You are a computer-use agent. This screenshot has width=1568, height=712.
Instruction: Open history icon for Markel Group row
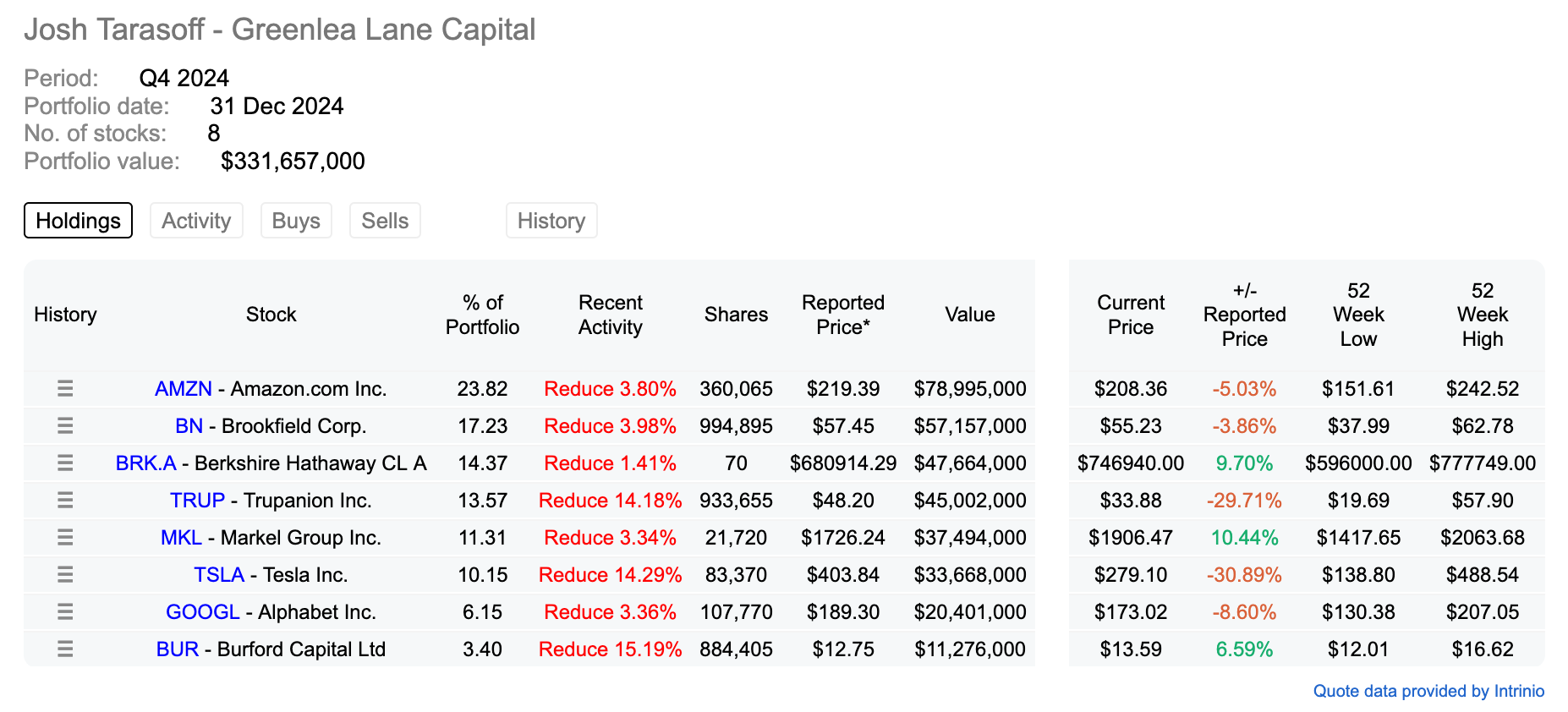[65, 538]
